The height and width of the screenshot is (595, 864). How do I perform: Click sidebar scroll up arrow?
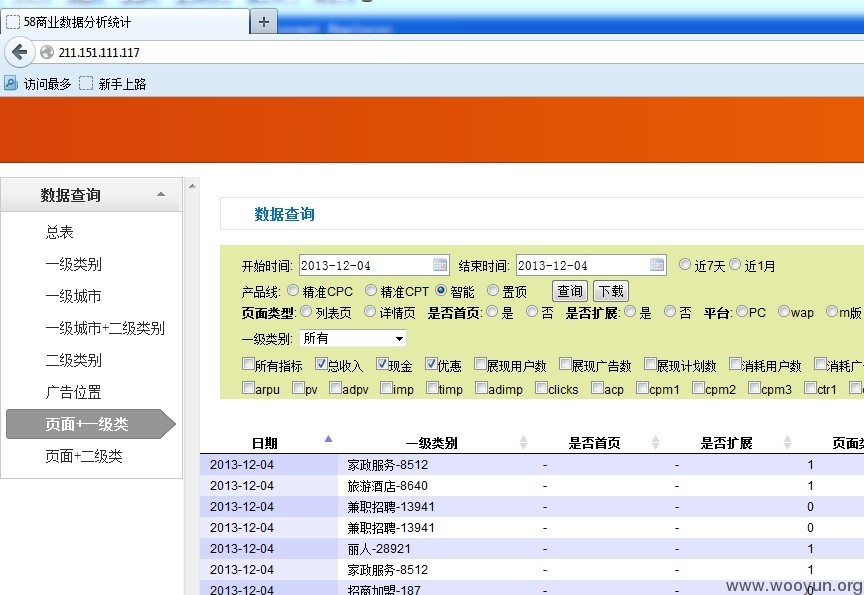click(x=192, y=186)
